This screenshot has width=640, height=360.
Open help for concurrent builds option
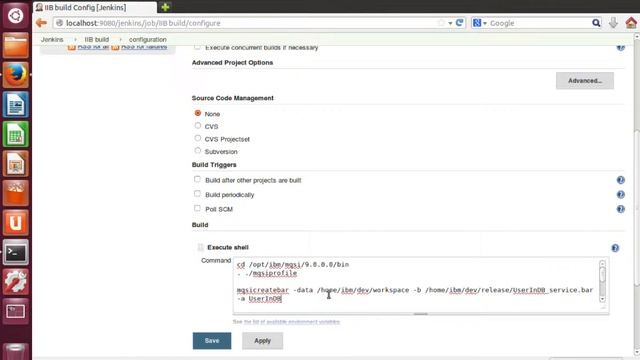(620, 47)
